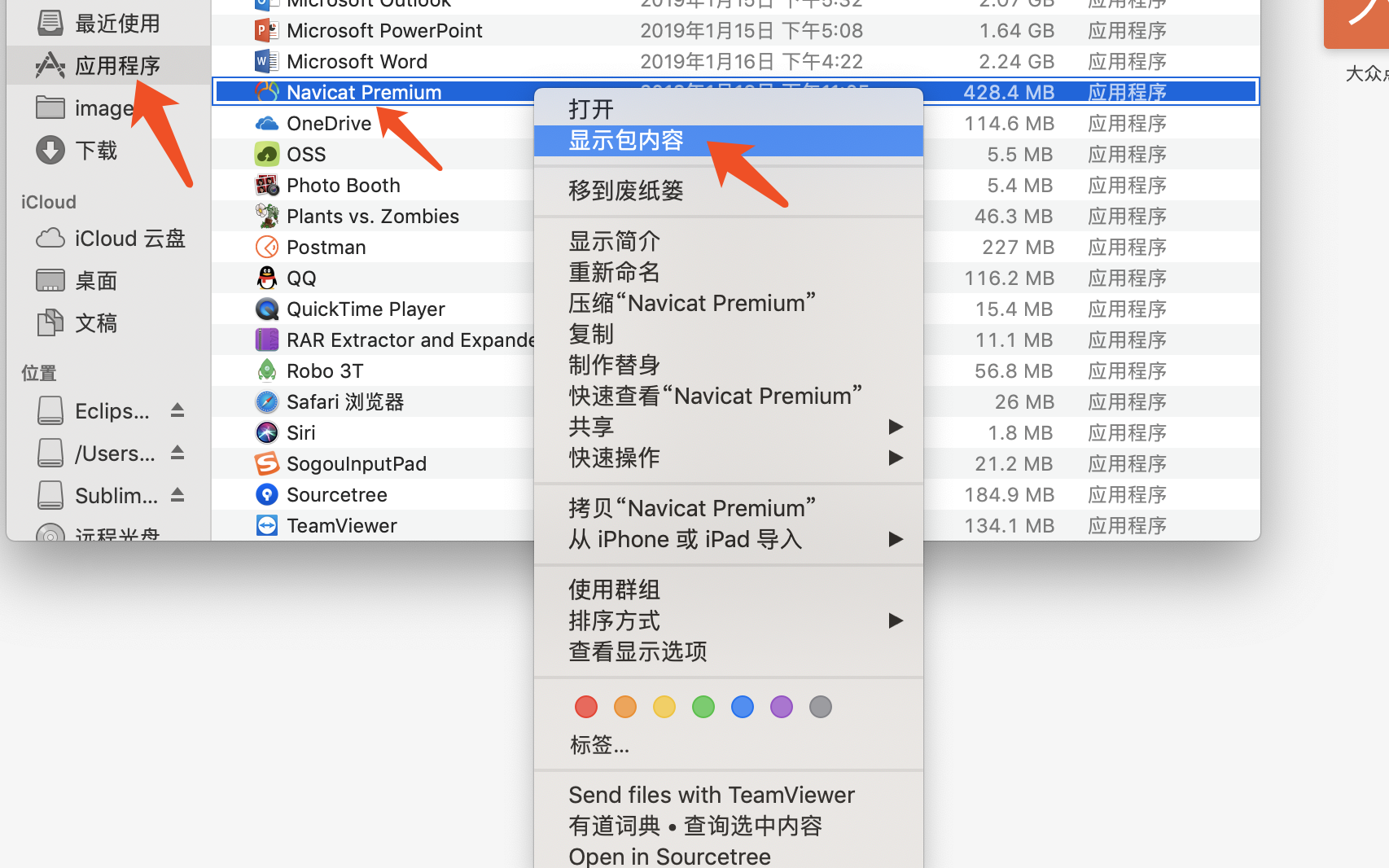Click the Photo Booth app icon

(x=266, y=186)
